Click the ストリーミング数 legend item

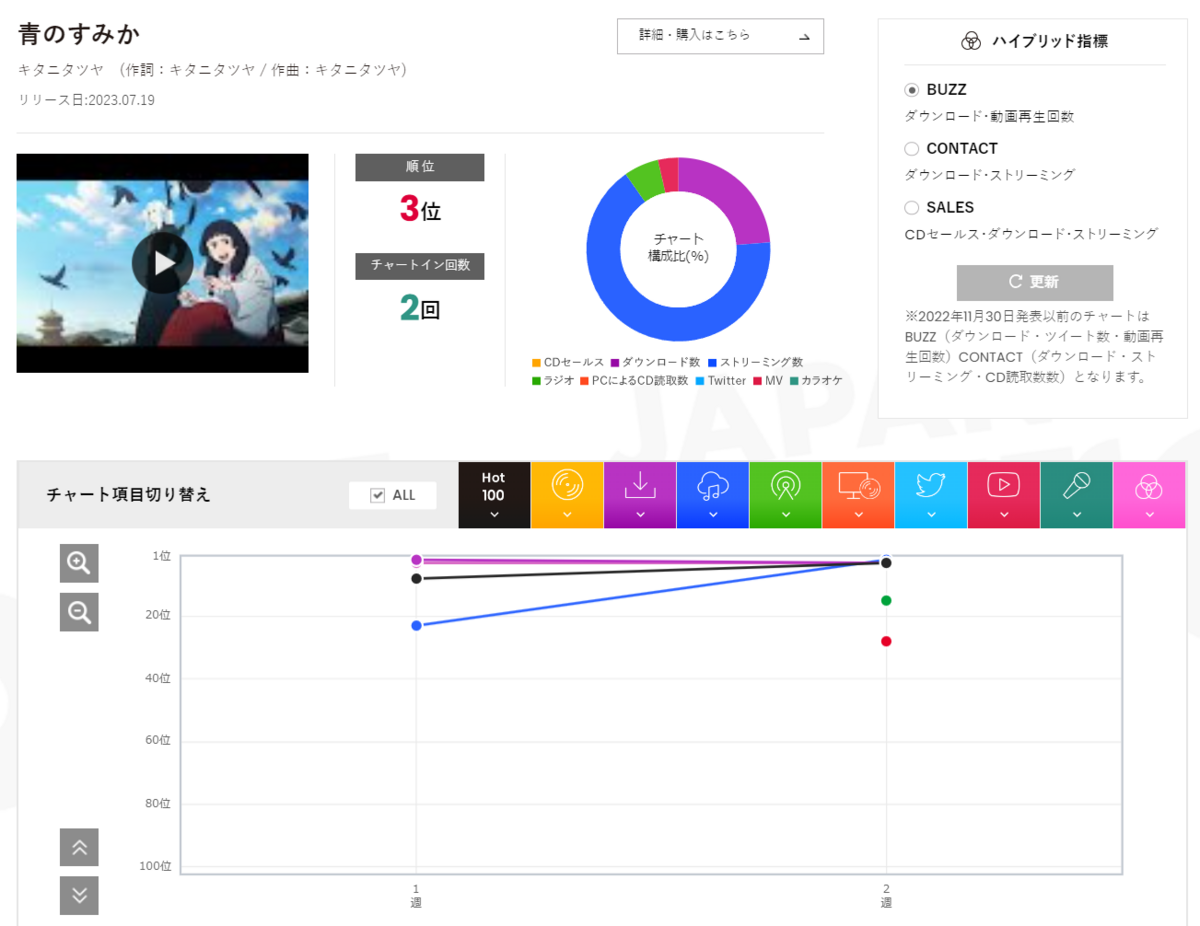[x=755, y=362]
